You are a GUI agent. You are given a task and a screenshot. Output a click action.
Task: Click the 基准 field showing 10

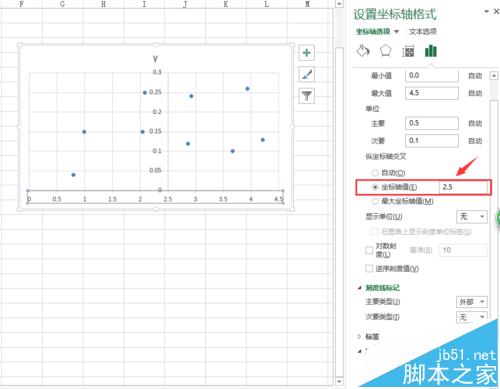[x=463, y=250]
